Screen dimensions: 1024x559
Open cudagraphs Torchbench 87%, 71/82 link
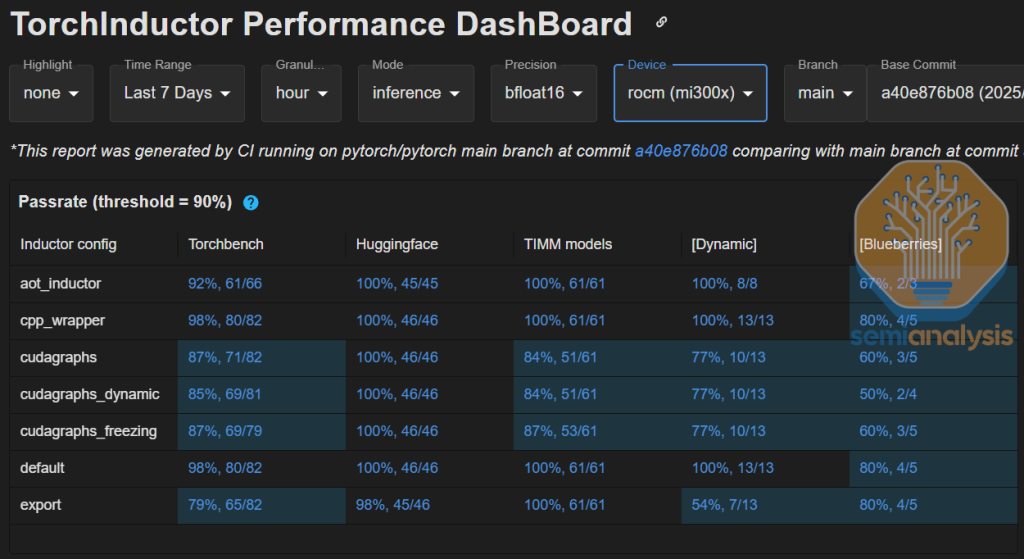pos(225,357)
